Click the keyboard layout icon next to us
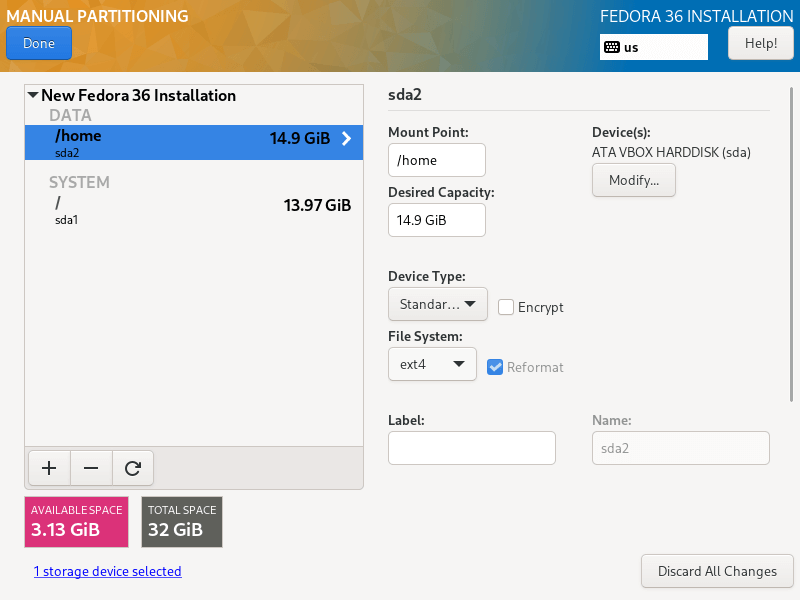This screenshot has width=800, height=600. [x=612, y=47]
